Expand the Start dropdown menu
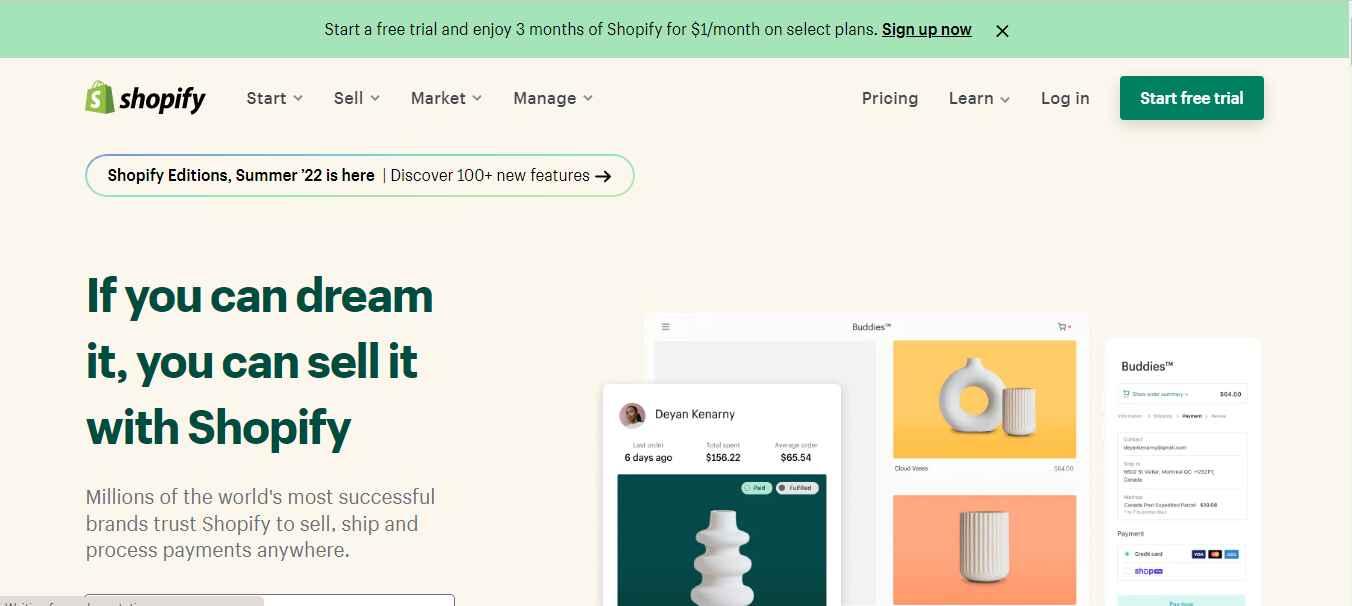The height and width of the screenshot is (606, 1352). 274,98
